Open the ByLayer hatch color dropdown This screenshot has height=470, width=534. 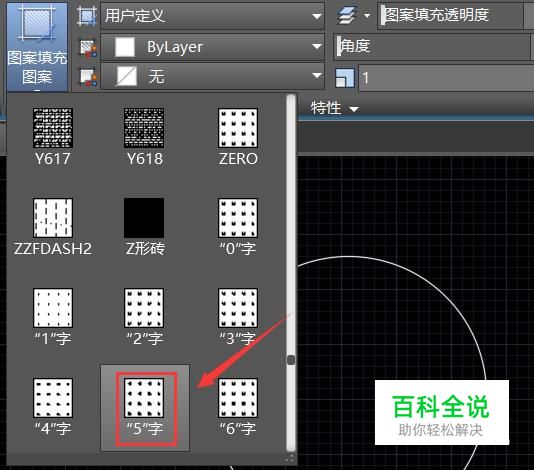212,47
